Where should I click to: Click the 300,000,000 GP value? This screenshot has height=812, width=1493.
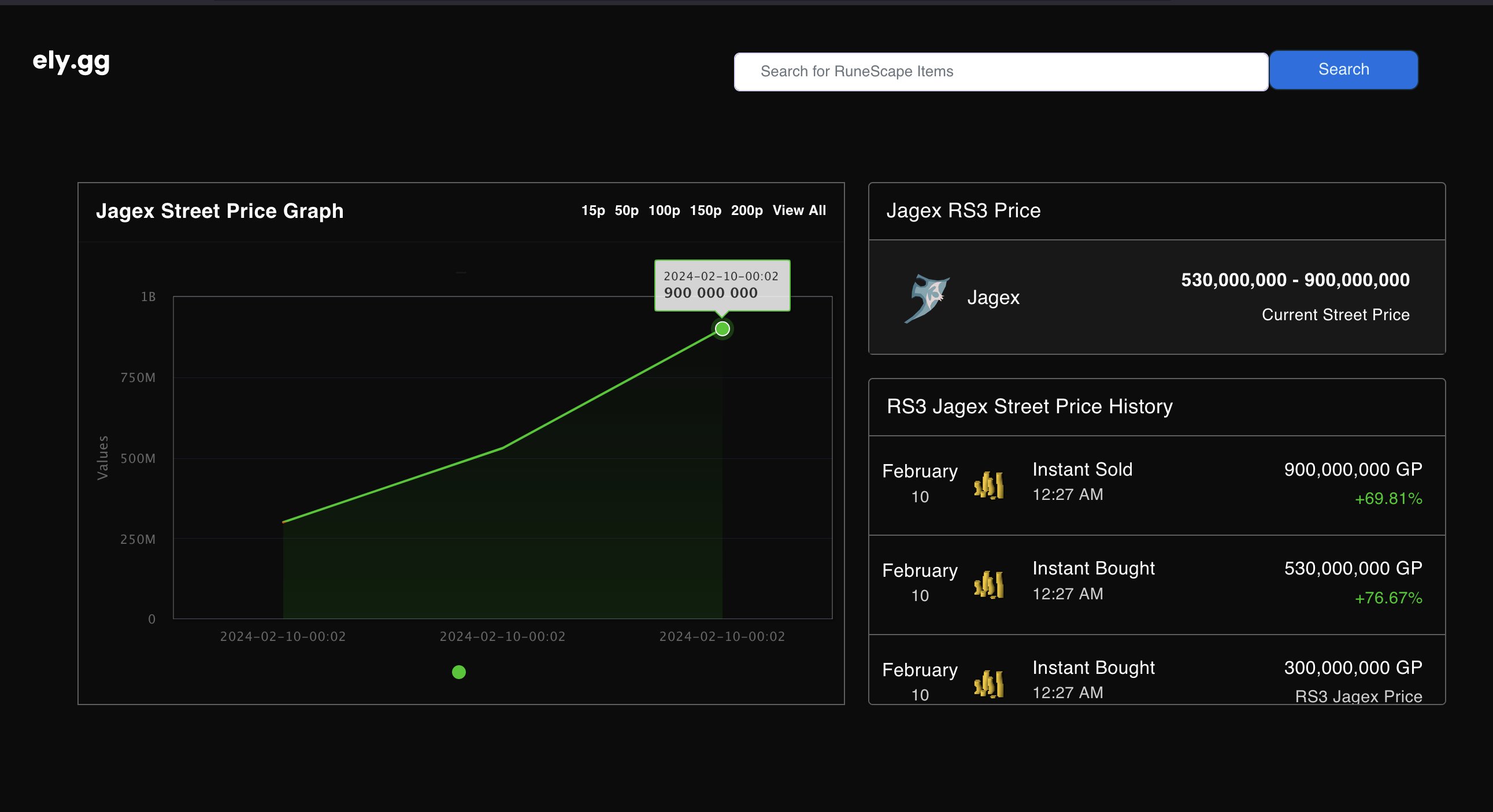1353,668
